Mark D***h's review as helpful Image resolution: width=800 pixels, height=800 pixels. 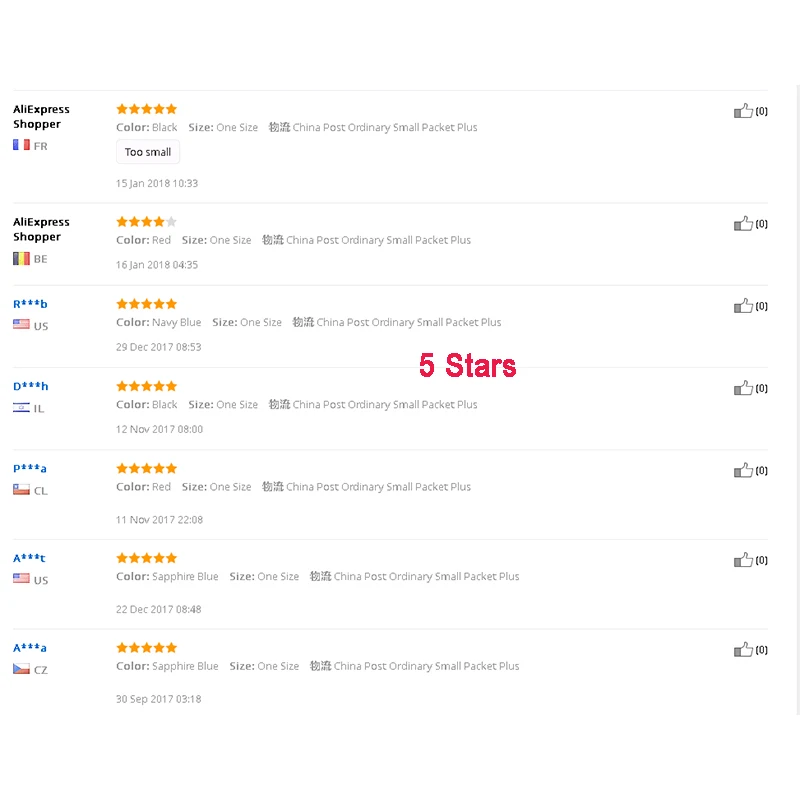click(743, 388)
